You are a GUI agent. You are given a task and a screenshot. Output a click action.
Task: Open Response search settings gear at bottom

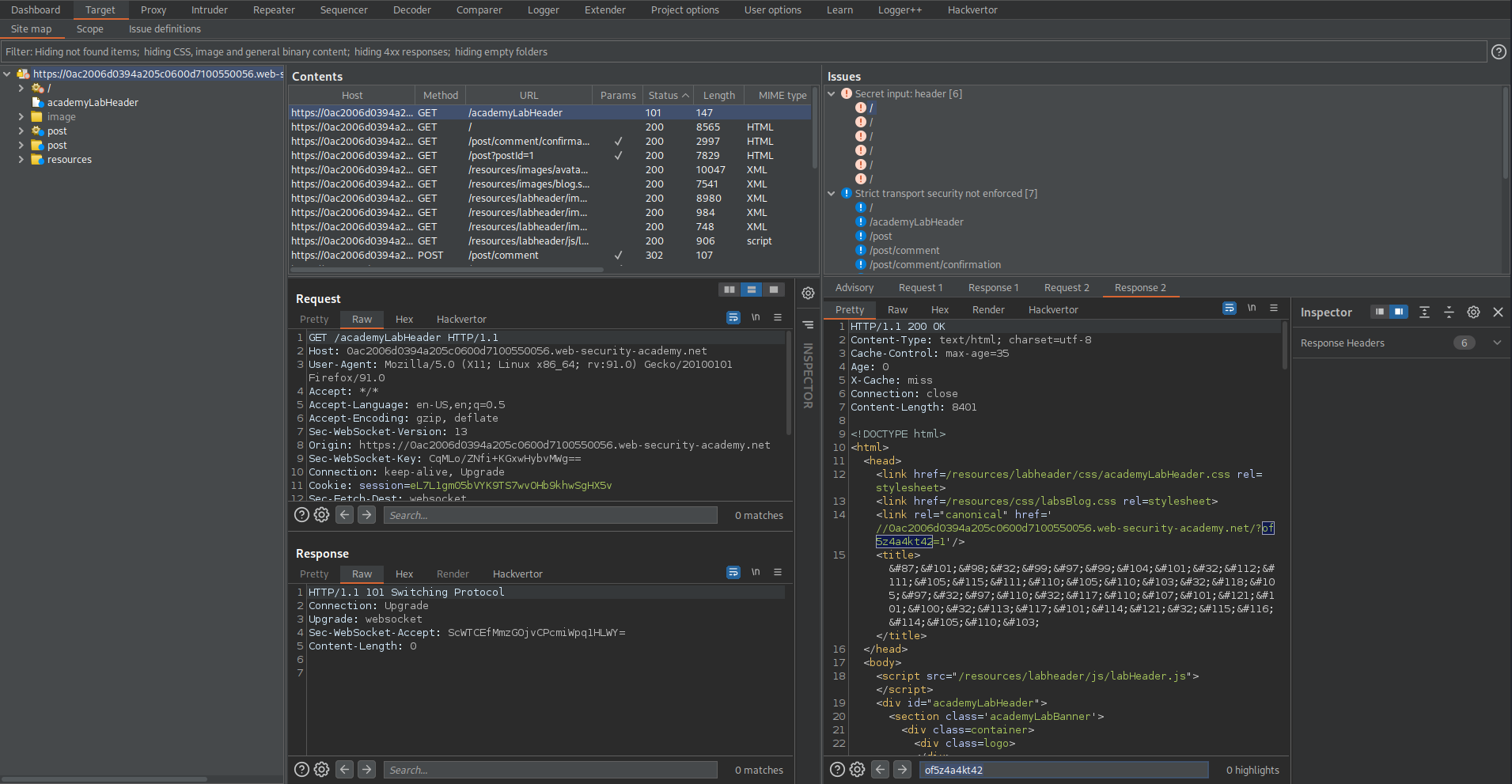[x=321, y=769]
